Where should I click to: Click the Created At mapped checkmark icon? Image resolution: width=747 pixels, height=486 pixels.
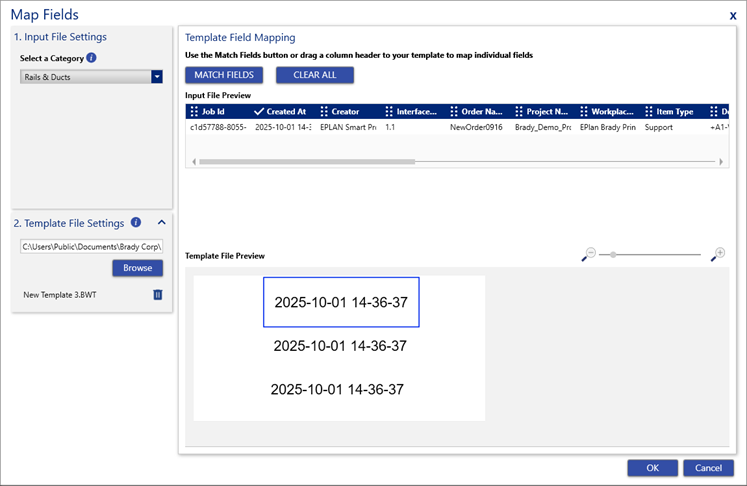point(259,112)
